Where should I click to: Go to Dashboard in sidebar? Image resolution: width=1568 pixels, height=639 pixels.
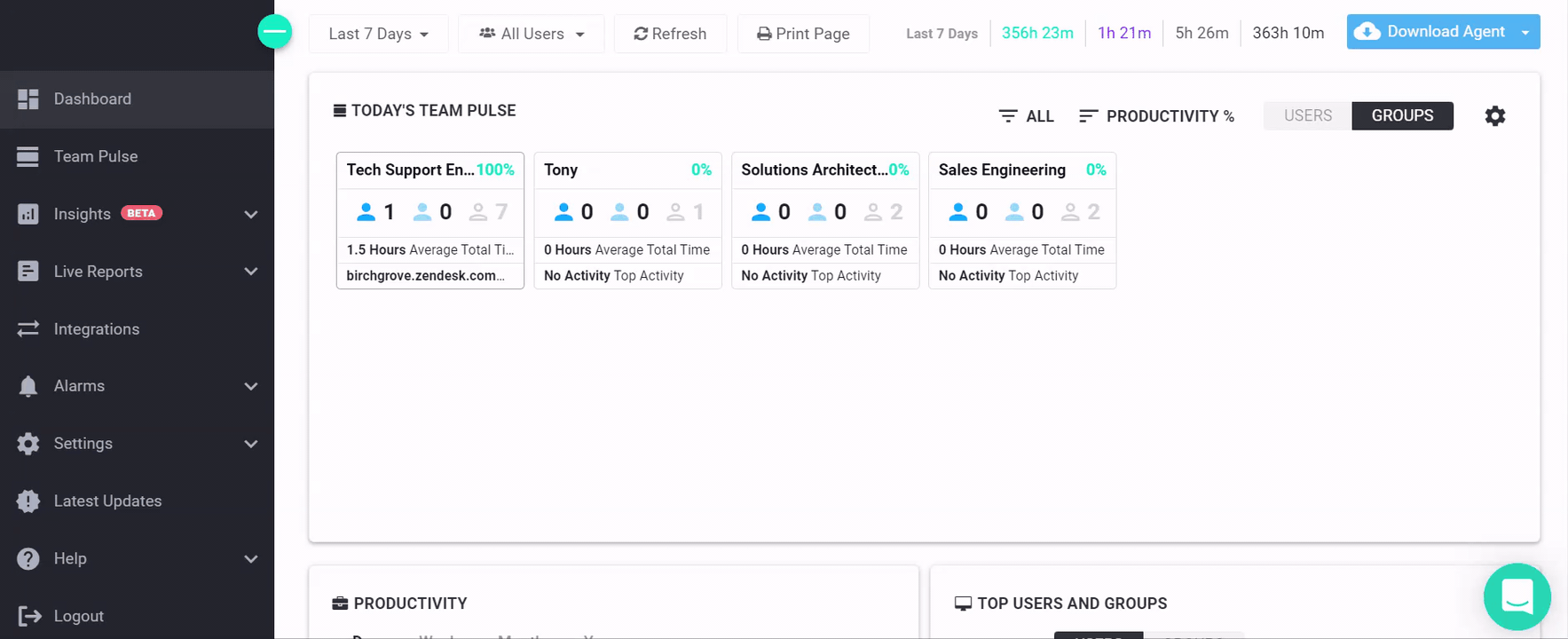pyautogui.click(x=137, y=99)
